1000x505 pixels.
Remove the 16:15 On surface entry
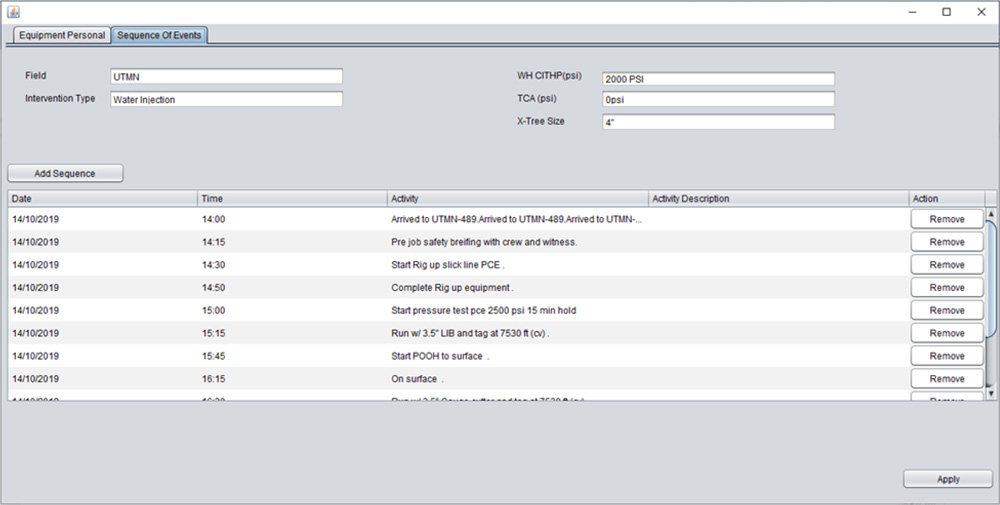pyautogui.click(x=946, y=379)
